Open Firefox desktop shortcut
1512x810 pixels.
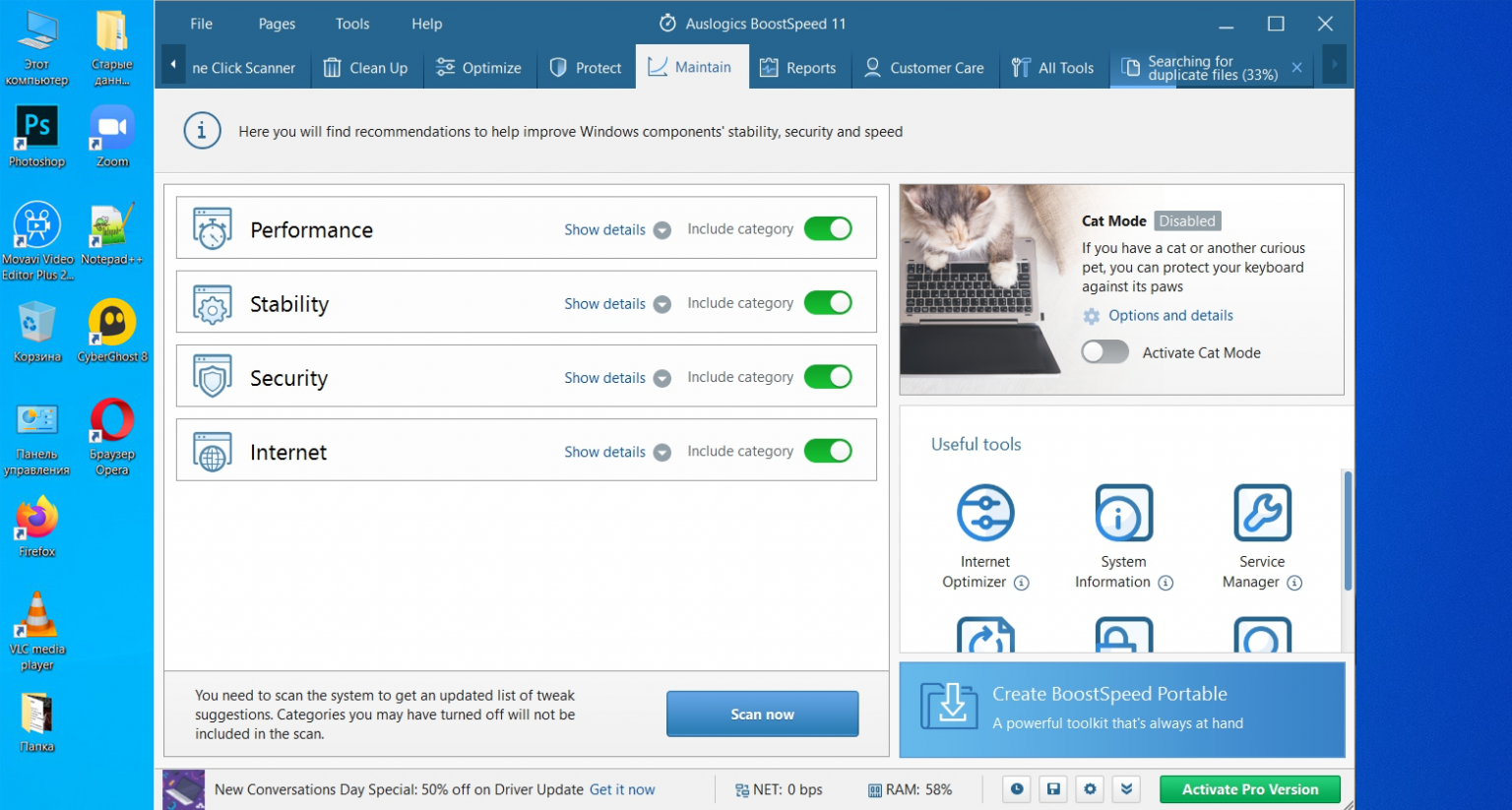point(36,527)
